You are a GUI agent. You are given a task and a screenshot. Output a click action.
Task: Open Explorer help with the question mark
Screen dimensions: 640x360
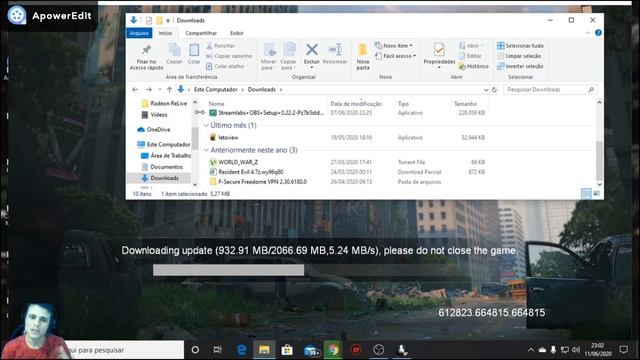click(598, 33)
